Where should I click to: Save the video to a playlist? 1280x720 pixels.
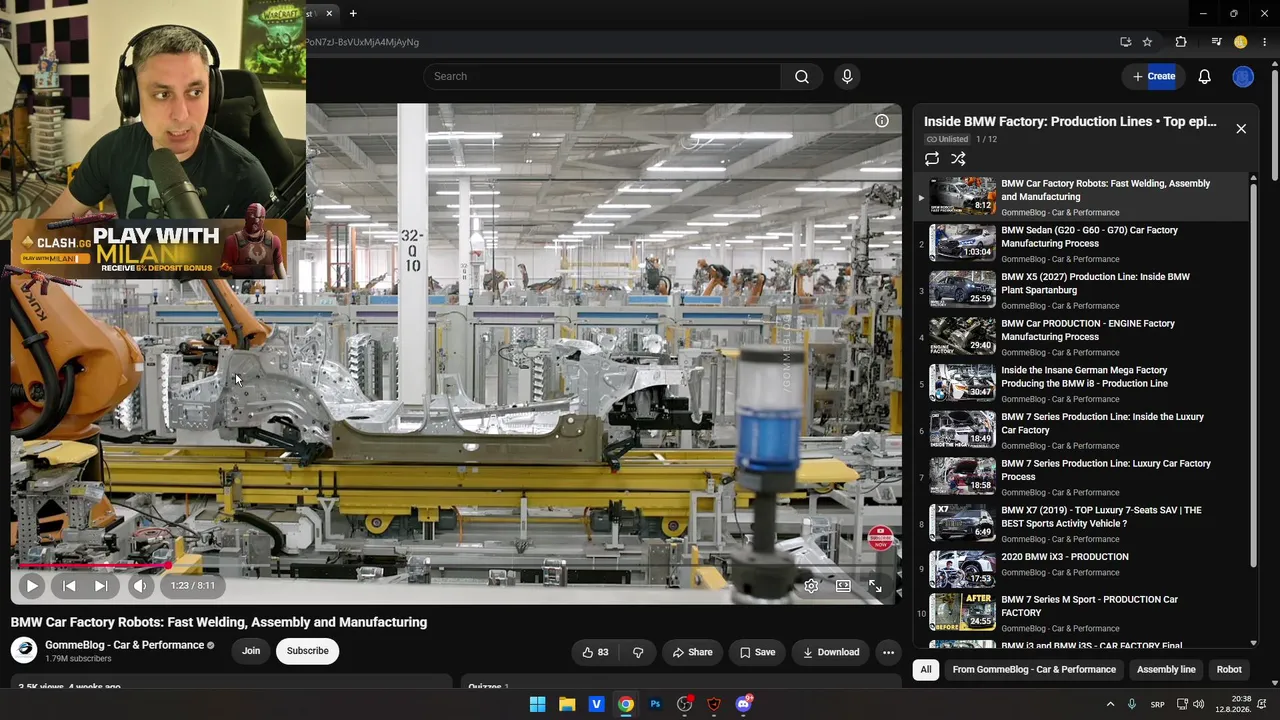click(757, 652)
